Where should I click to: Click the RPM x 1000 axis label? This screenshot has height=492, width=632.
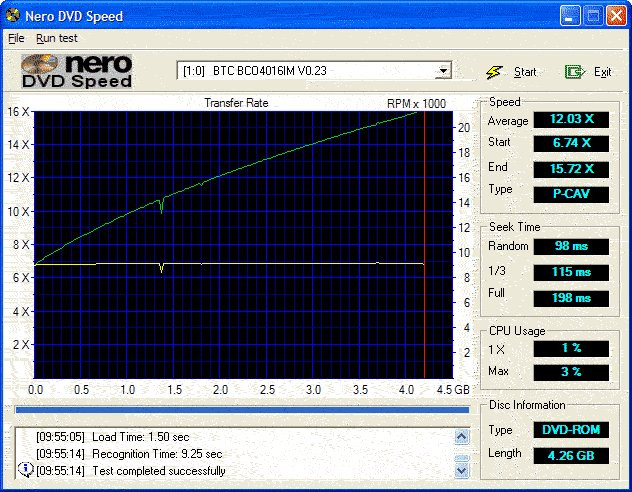(416, 104)
